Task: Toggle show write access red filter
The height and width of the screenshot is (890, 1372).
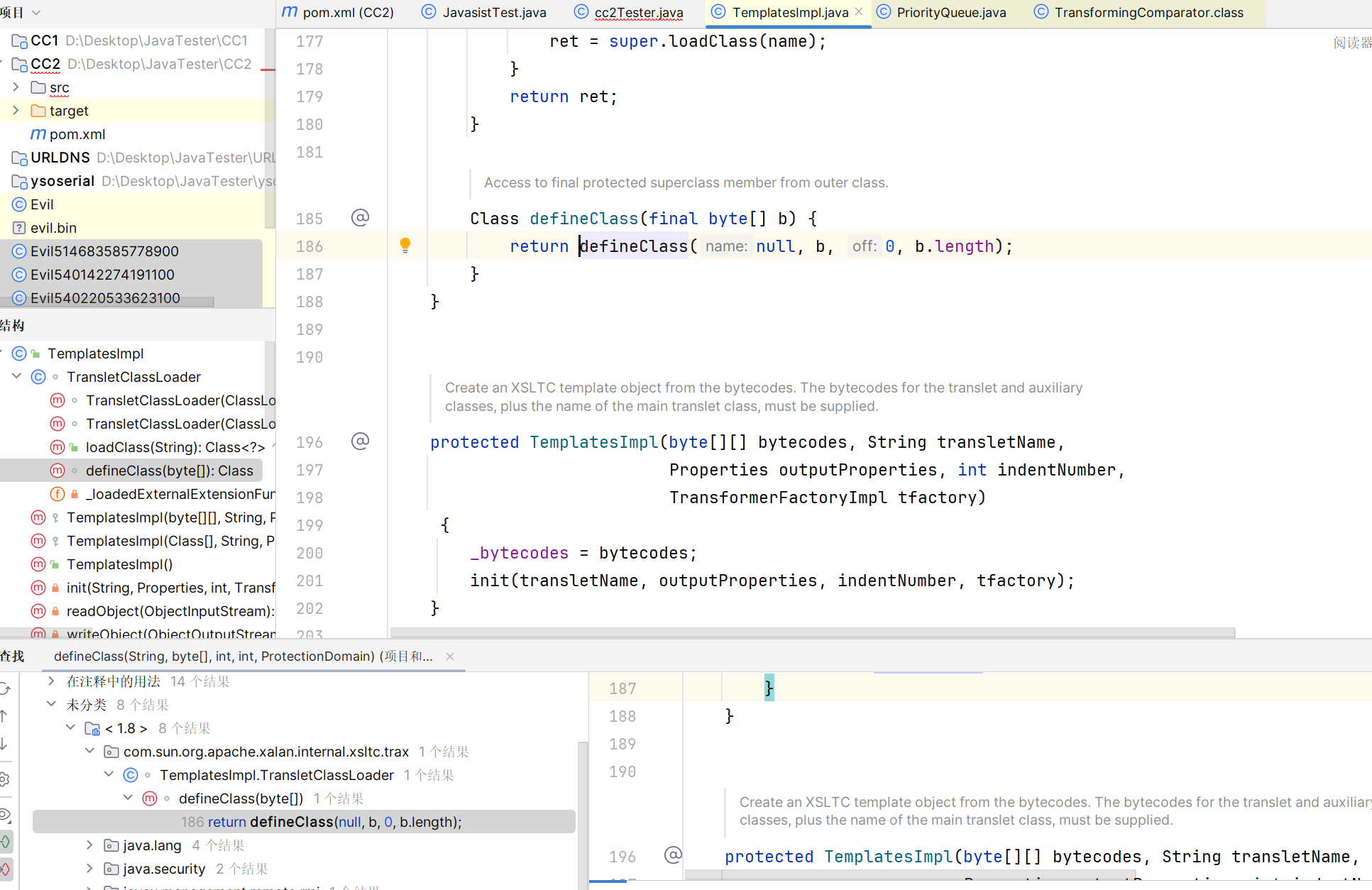Action: [x=6, y=869]
